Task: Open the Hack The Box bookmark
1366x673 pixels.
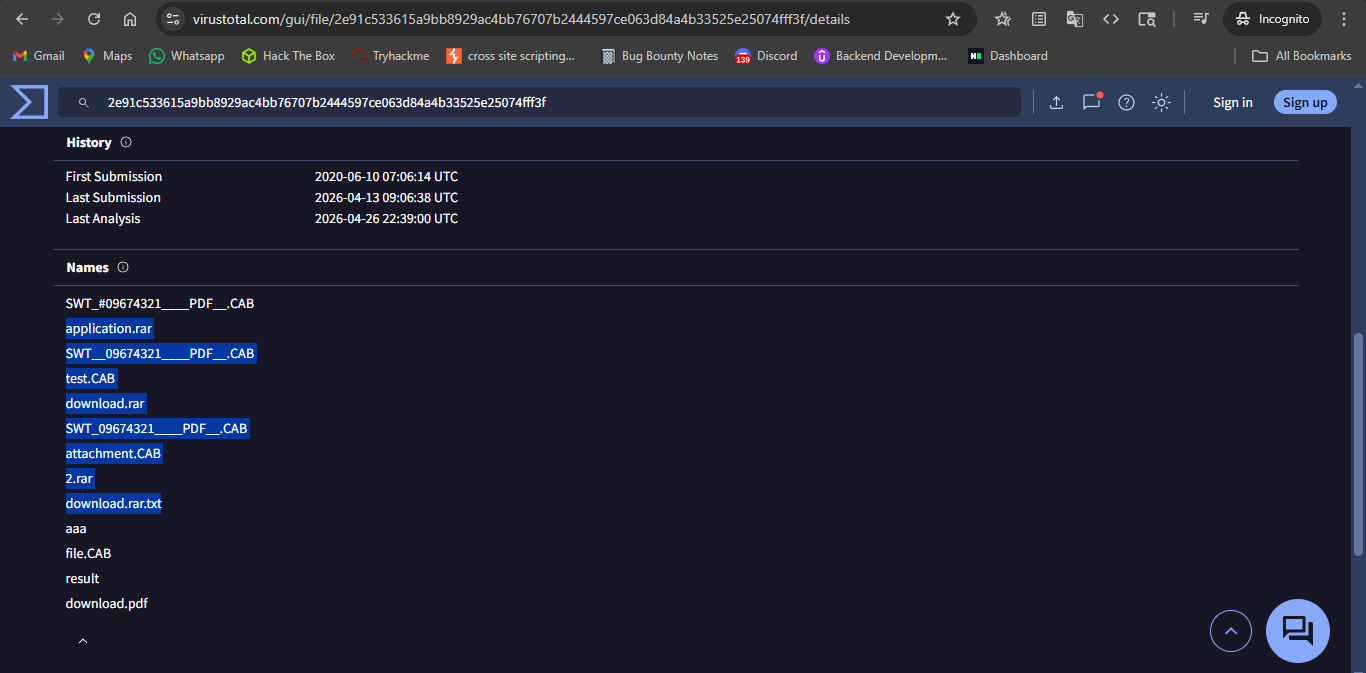Action: 288,56
